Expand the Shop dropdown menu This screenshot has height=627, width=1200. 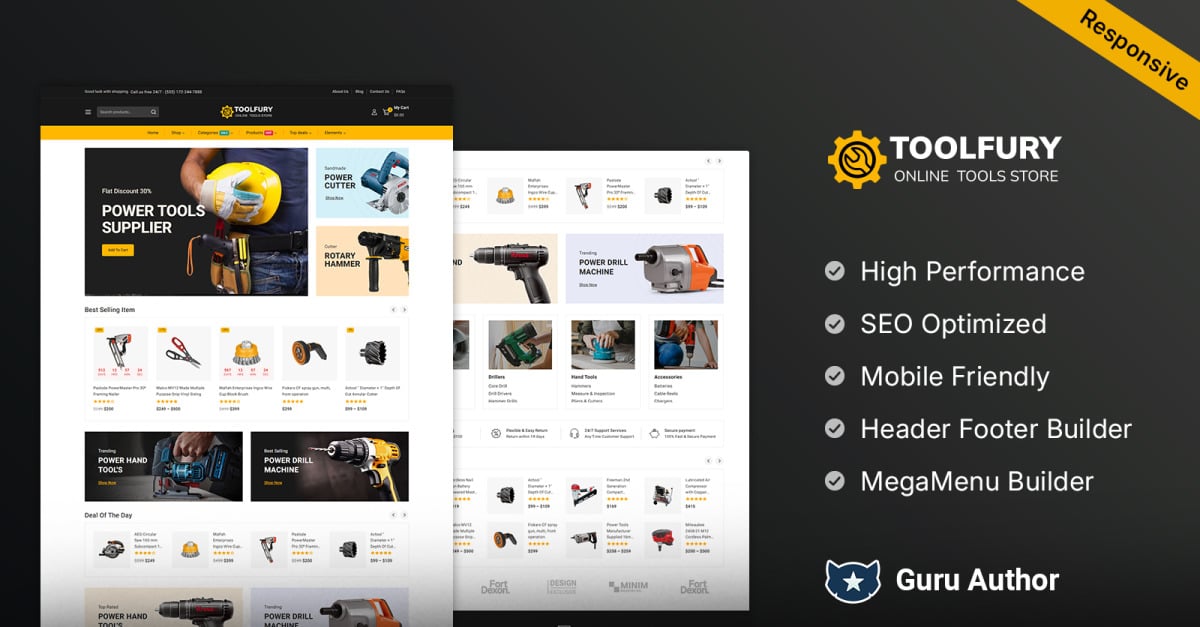[177, 132]
